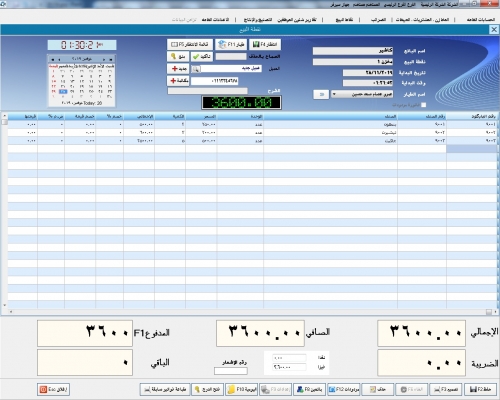Viewport: 500px width, 400px height.
Task: Open the taxes menu
Action: pyautogui.click(x=378, y=20)
